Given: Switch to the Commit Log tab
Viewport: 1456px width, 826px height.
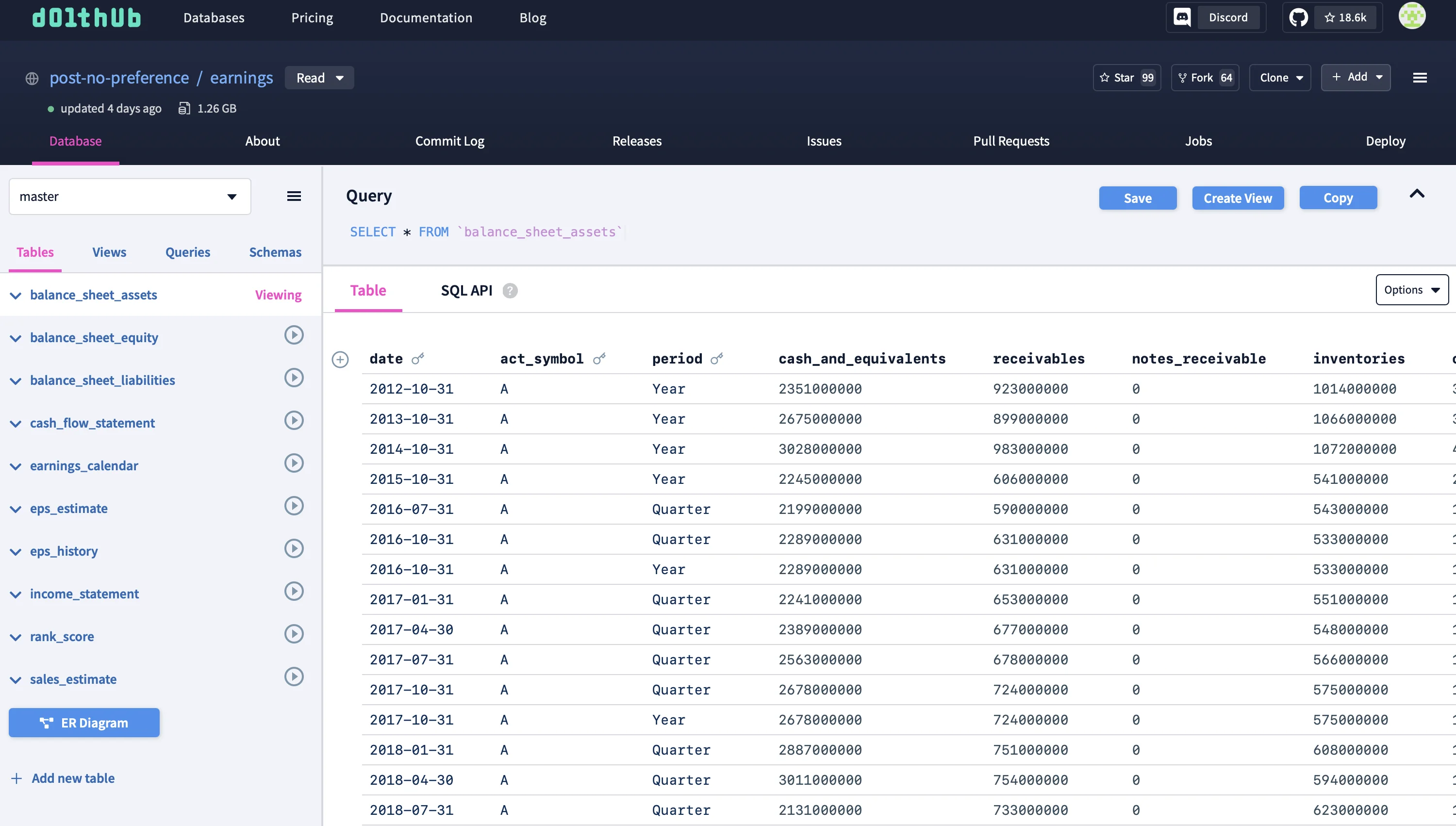Looking at the screenshot, I should 449,141.
